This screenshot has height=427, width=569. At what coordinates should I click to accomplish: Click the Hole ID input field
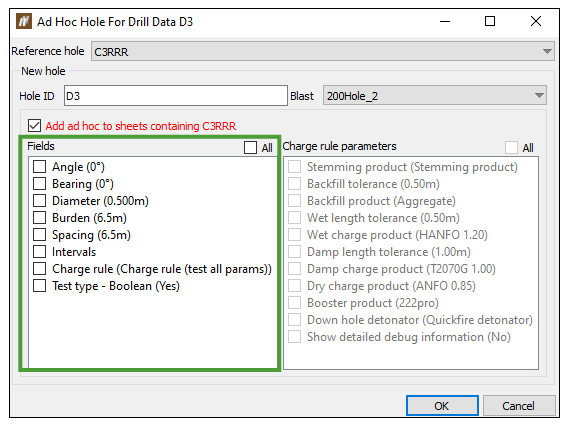[176, 96]
